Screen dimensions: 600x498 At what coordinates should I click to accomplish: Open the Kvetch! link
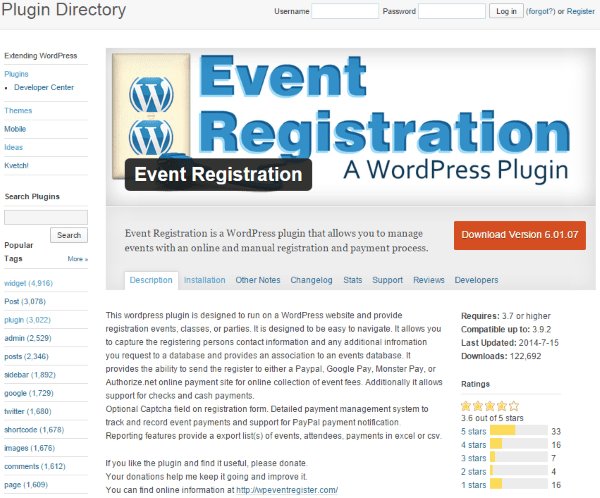coord(16,165)
